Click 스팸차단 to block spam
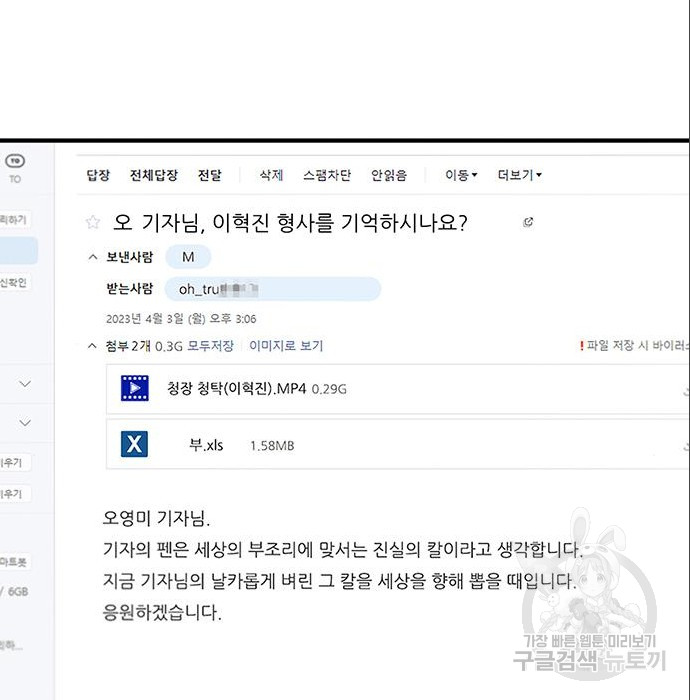 click(327, 175)
